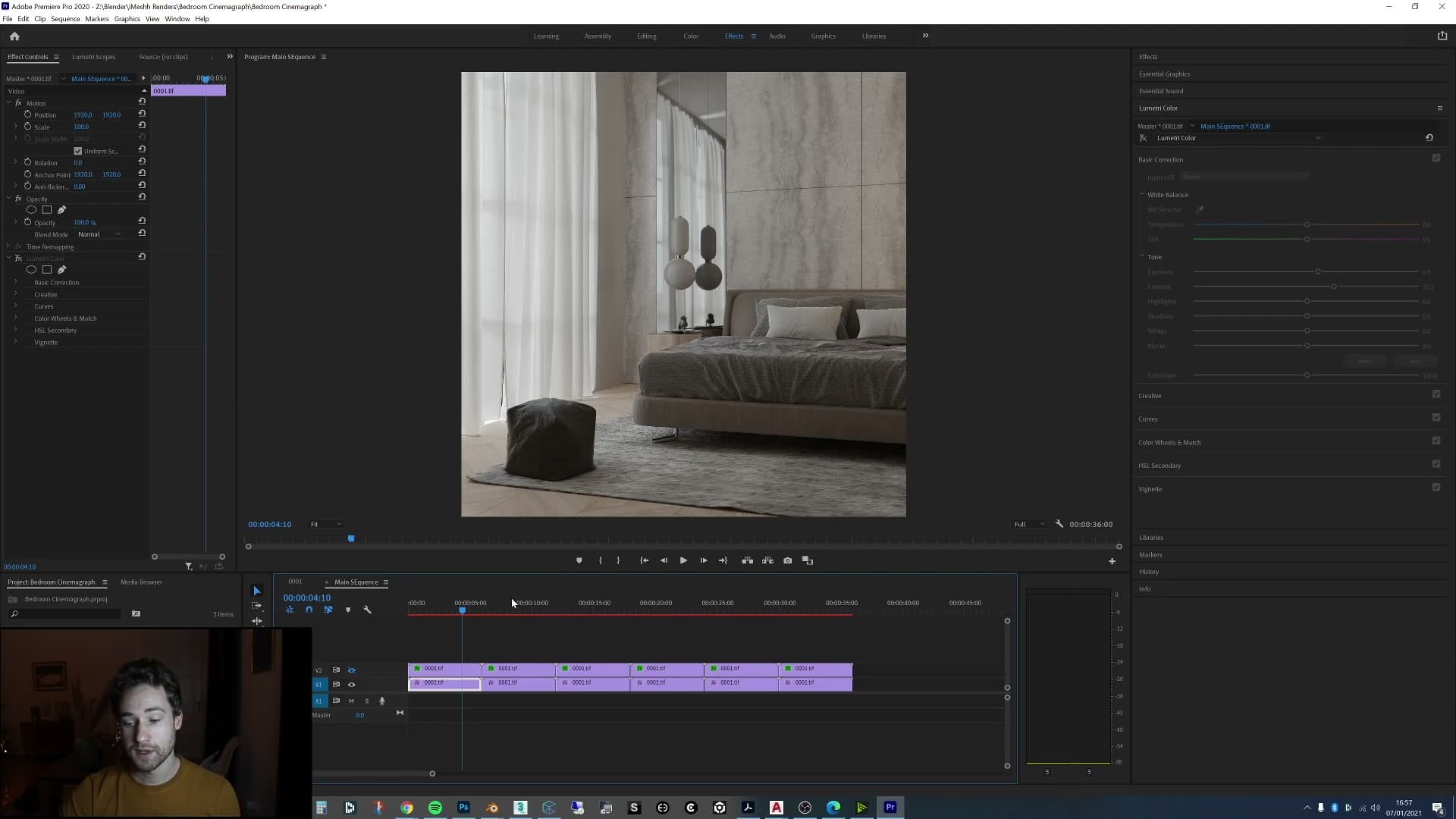The height and width of the screenshot is (819, 1456).
Task: Open playback resolution Full dropdown
Action: pyautogui.click(x=1029, y=524)
